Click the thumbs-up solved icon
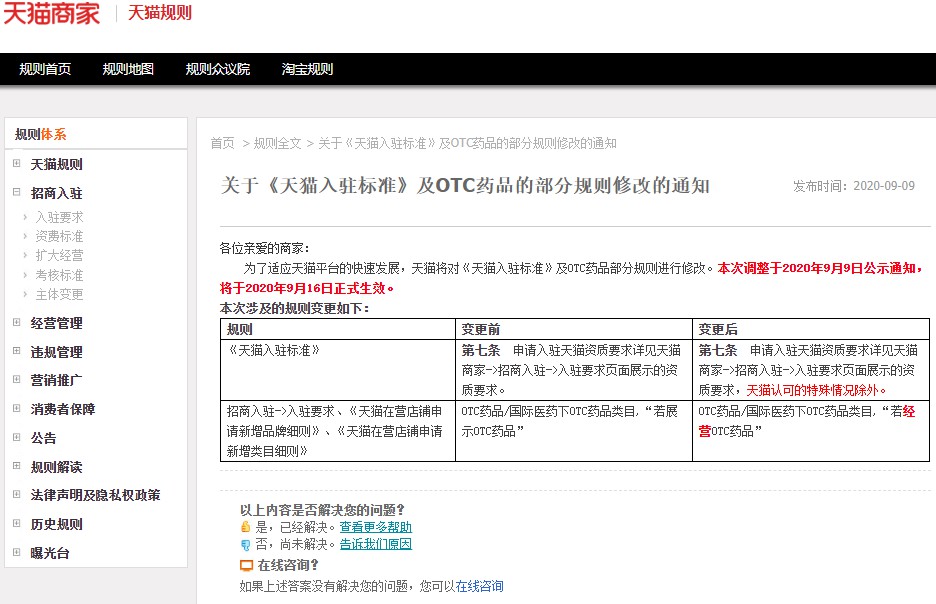This screenshot has height=604, width=936. [245, 526]
